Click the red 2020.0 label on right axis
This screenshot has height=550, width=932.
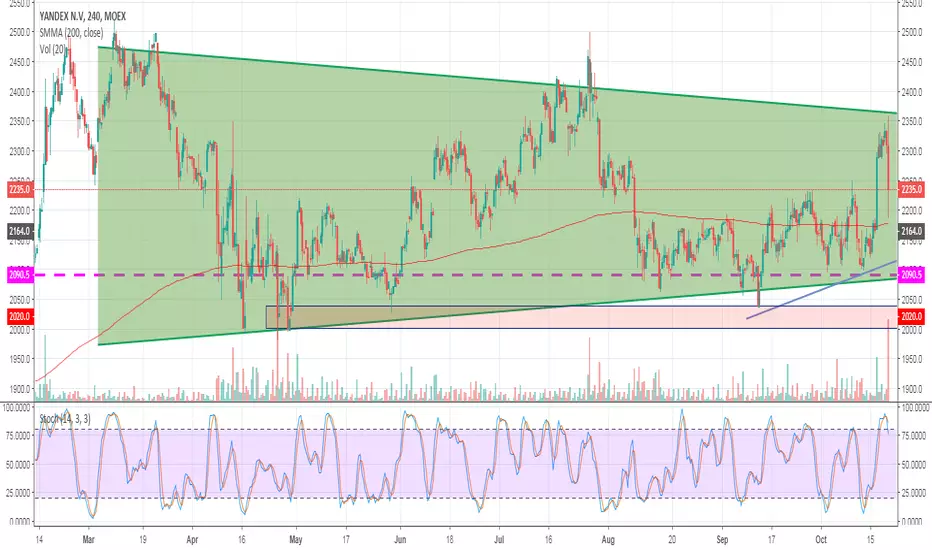pyautogui.click(x=911, y=316)
